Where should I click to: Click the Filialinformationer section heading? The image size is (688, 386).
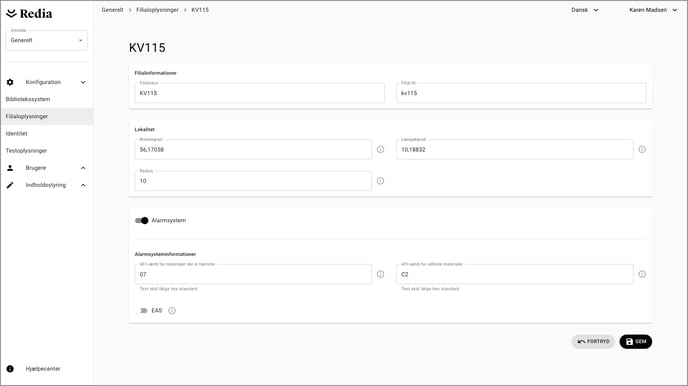(x=155, y=73)
